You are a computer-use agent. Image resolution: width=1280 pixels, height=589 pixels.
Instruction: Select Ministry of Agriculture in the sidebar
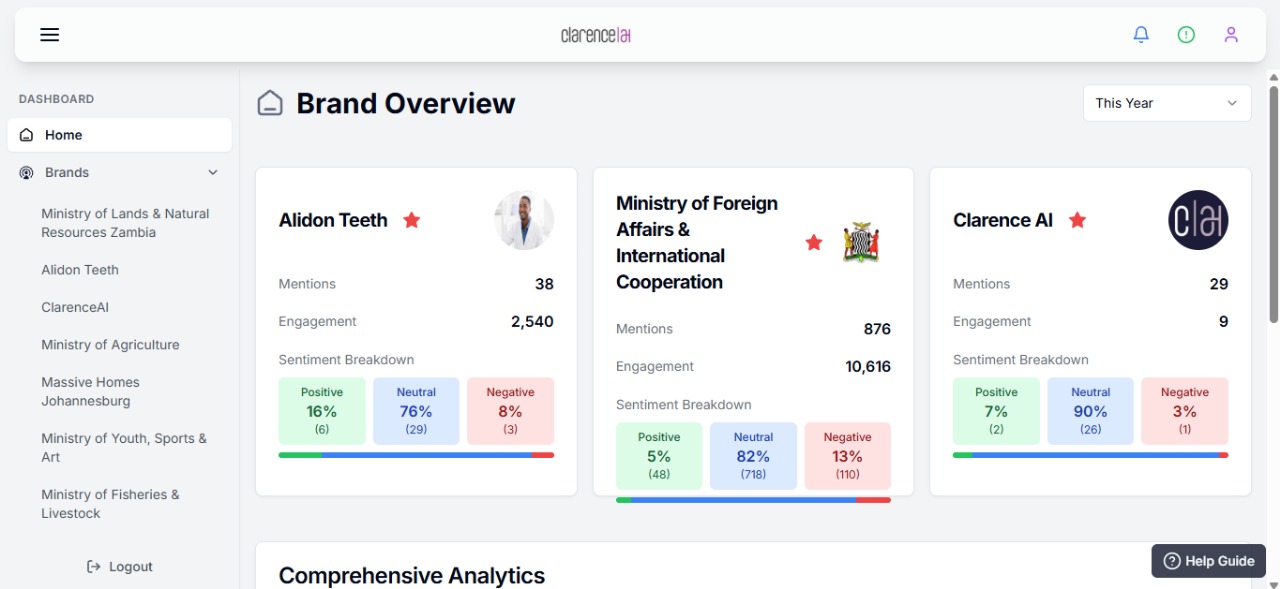[x=110, y=344]
